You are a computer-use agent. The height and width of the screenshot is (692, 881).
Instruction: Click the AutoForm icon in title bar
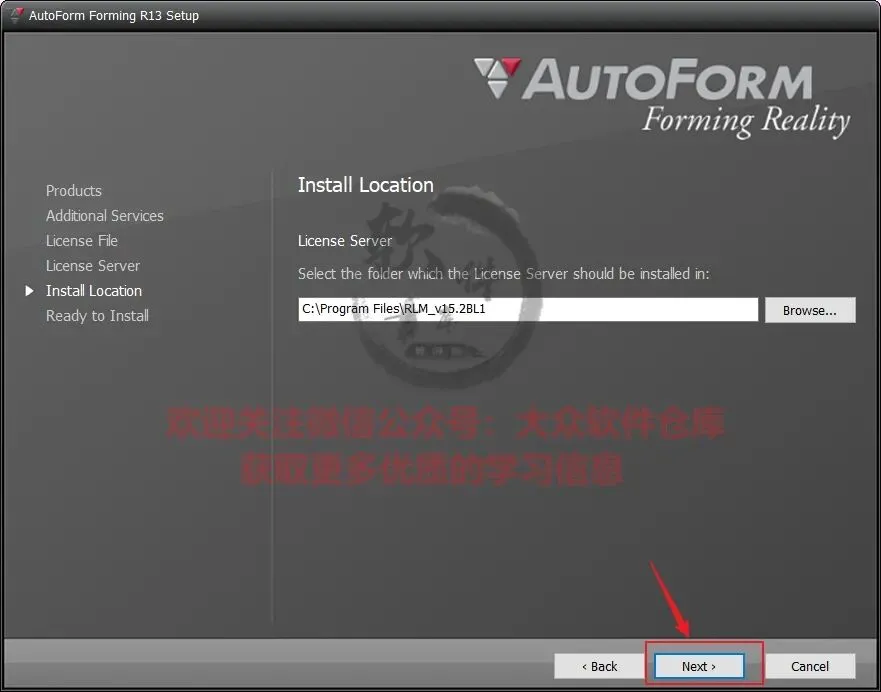[16, 15]
